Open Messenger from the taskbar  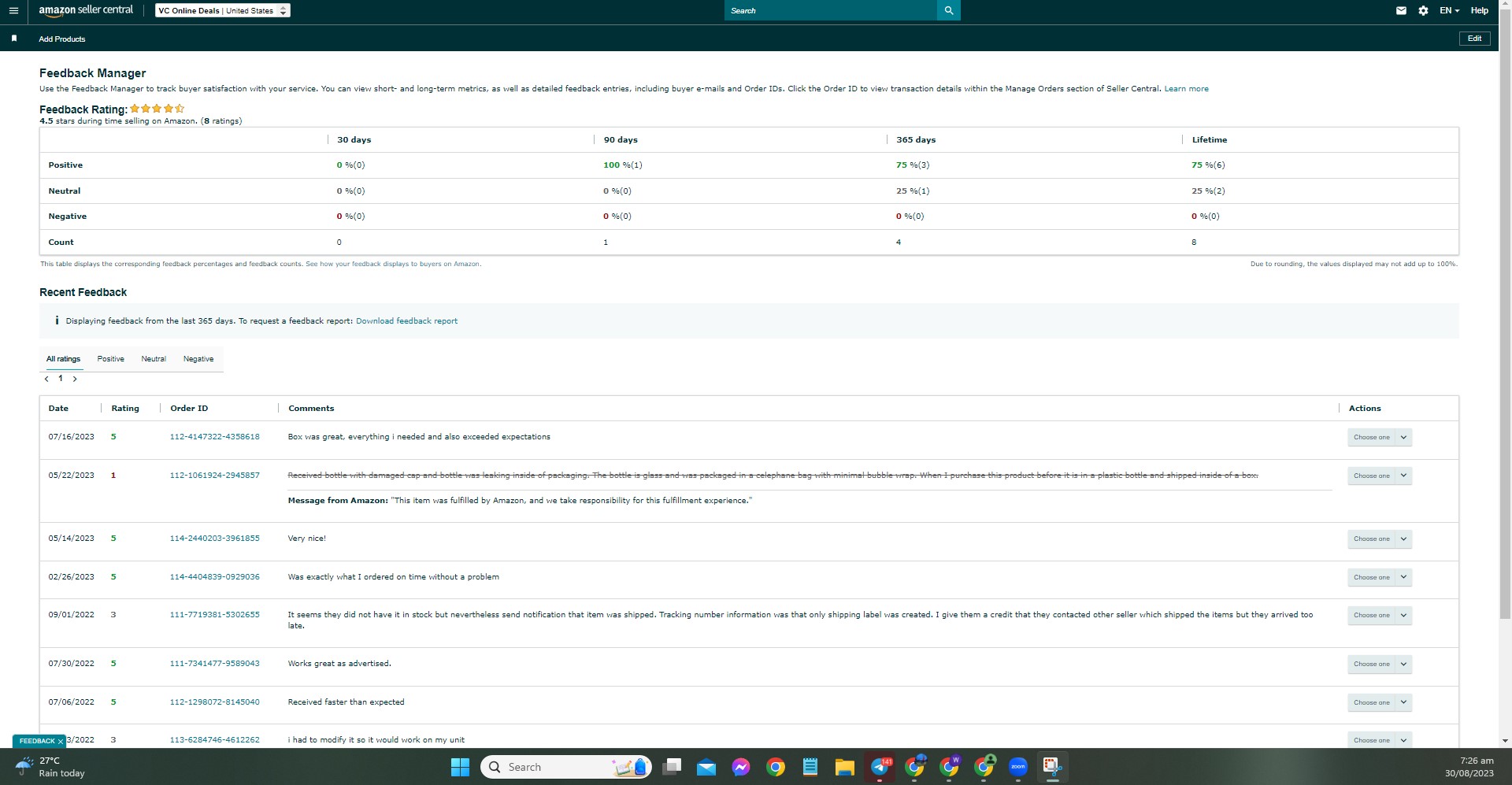(740, 767)
